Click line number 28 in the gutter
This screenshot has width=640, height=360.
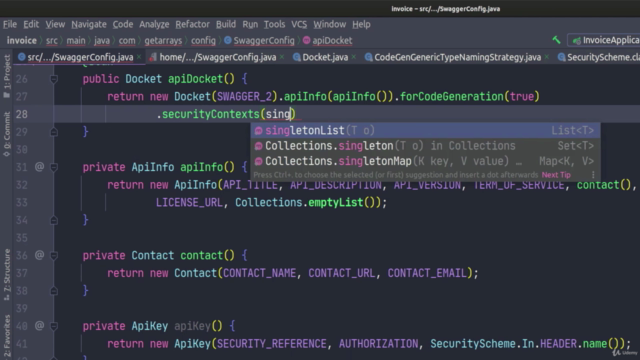point(22,114)
